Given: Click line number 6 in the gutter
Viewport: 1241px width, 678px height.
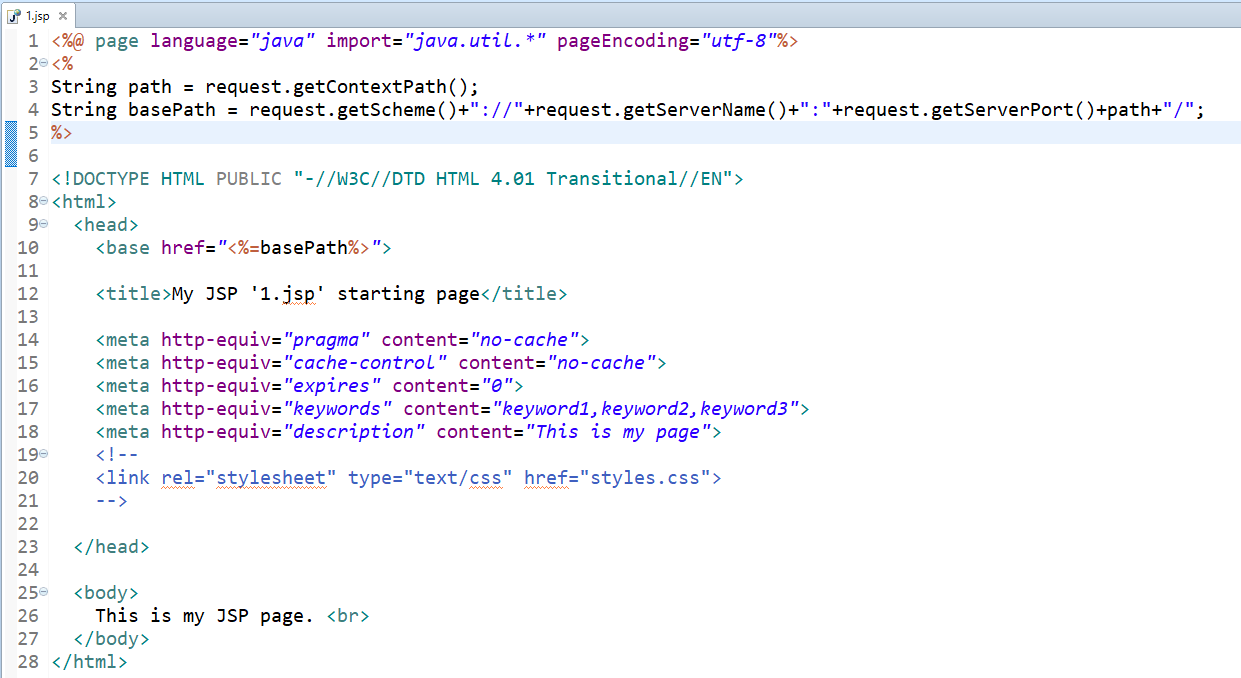Looking at the screenshot, I should [33, 156].
